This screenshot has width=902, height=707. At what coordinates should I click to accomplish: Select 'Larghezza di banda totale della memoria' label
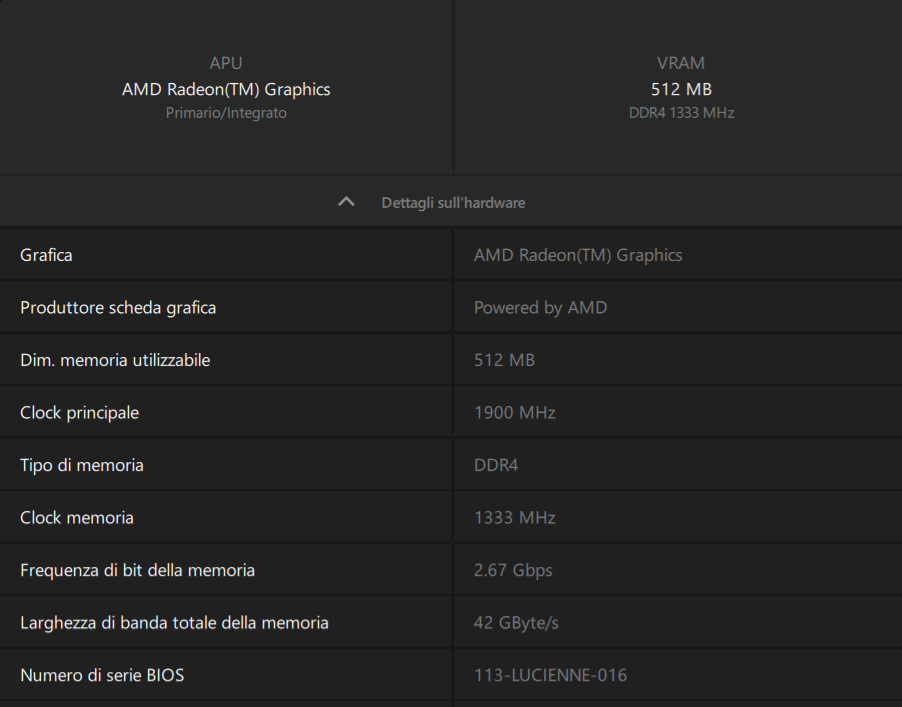(x=174, y=622)
